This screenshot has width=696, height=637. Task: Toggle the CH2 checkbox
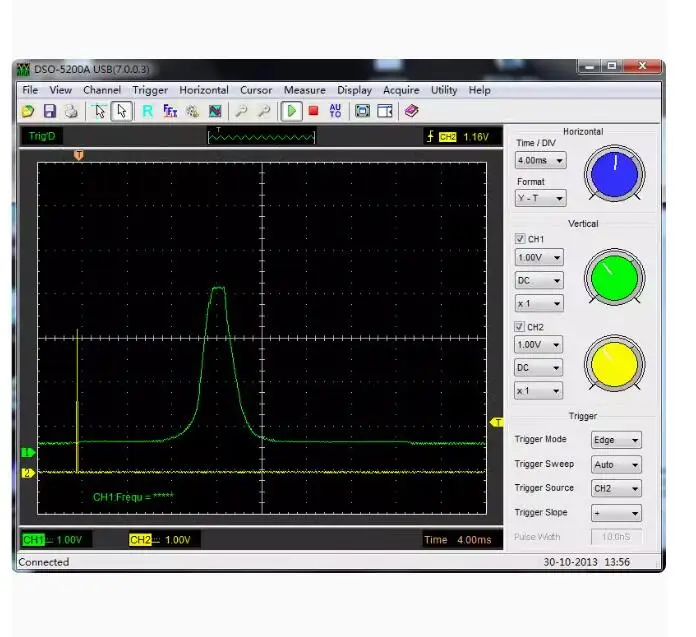coord(519,327)
